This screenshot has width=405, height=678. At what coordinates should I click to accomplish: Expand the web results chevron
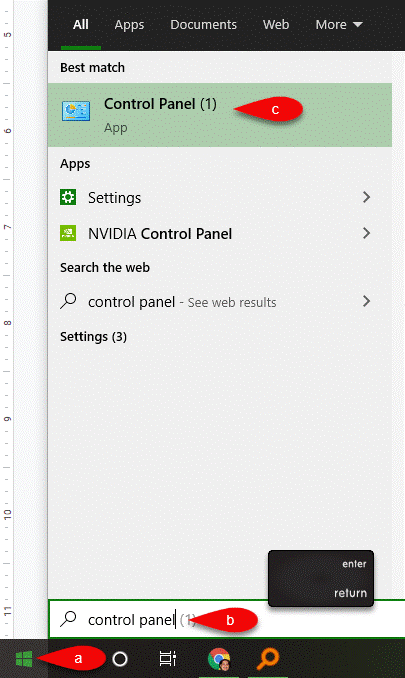click(367, 301)
